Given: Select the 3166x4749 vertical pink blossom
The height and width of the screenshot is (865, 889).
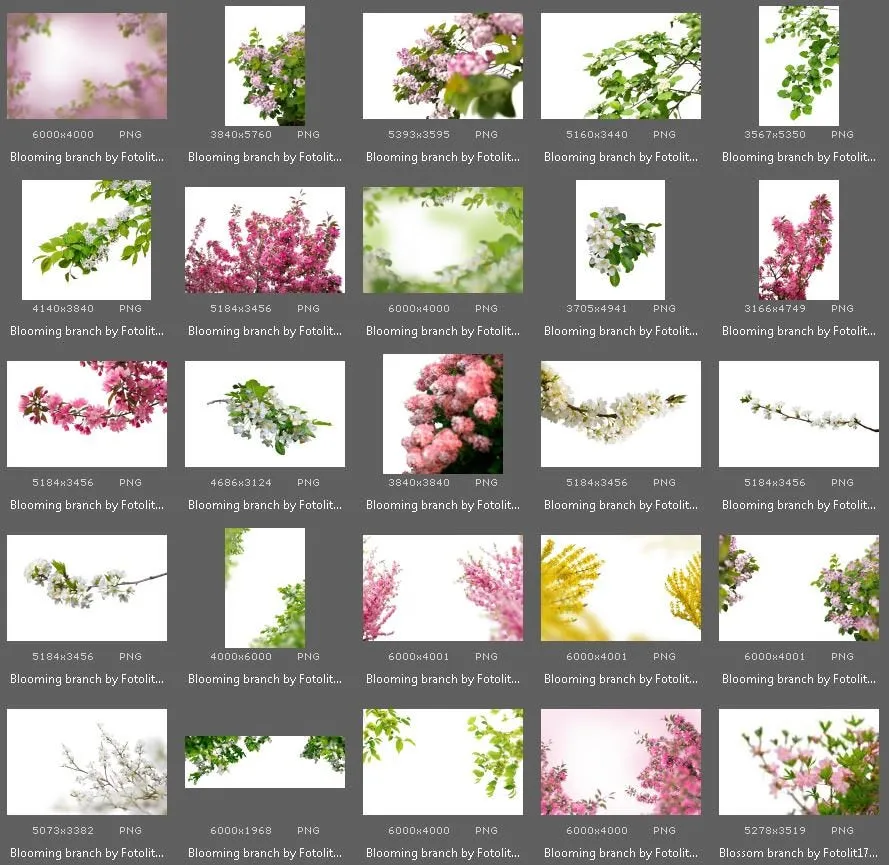Looking at the screenshot, I should (798, 240).
